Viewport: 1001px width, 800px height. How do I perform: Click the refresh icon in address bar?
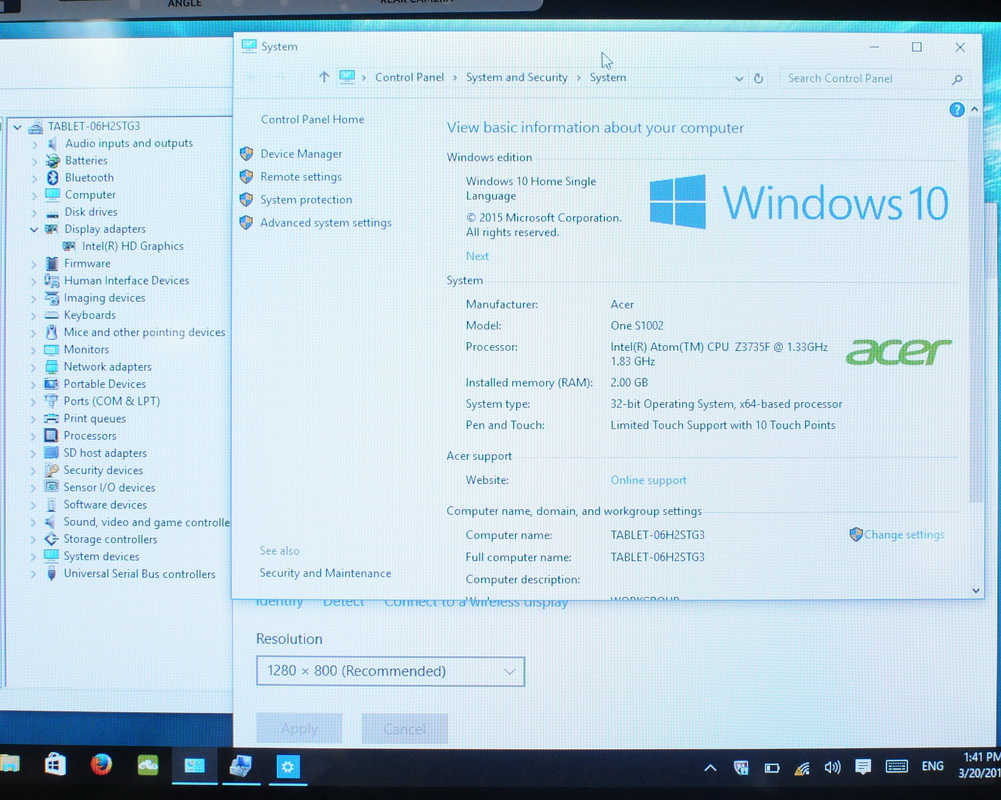click(758, 79)
